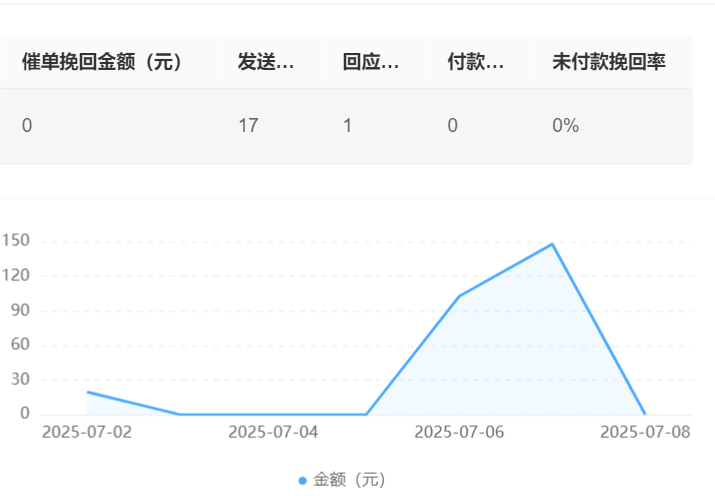715x496 pixels.
Task: Select the value 1 in the 回应 column
Action: (x=347, y=125)
